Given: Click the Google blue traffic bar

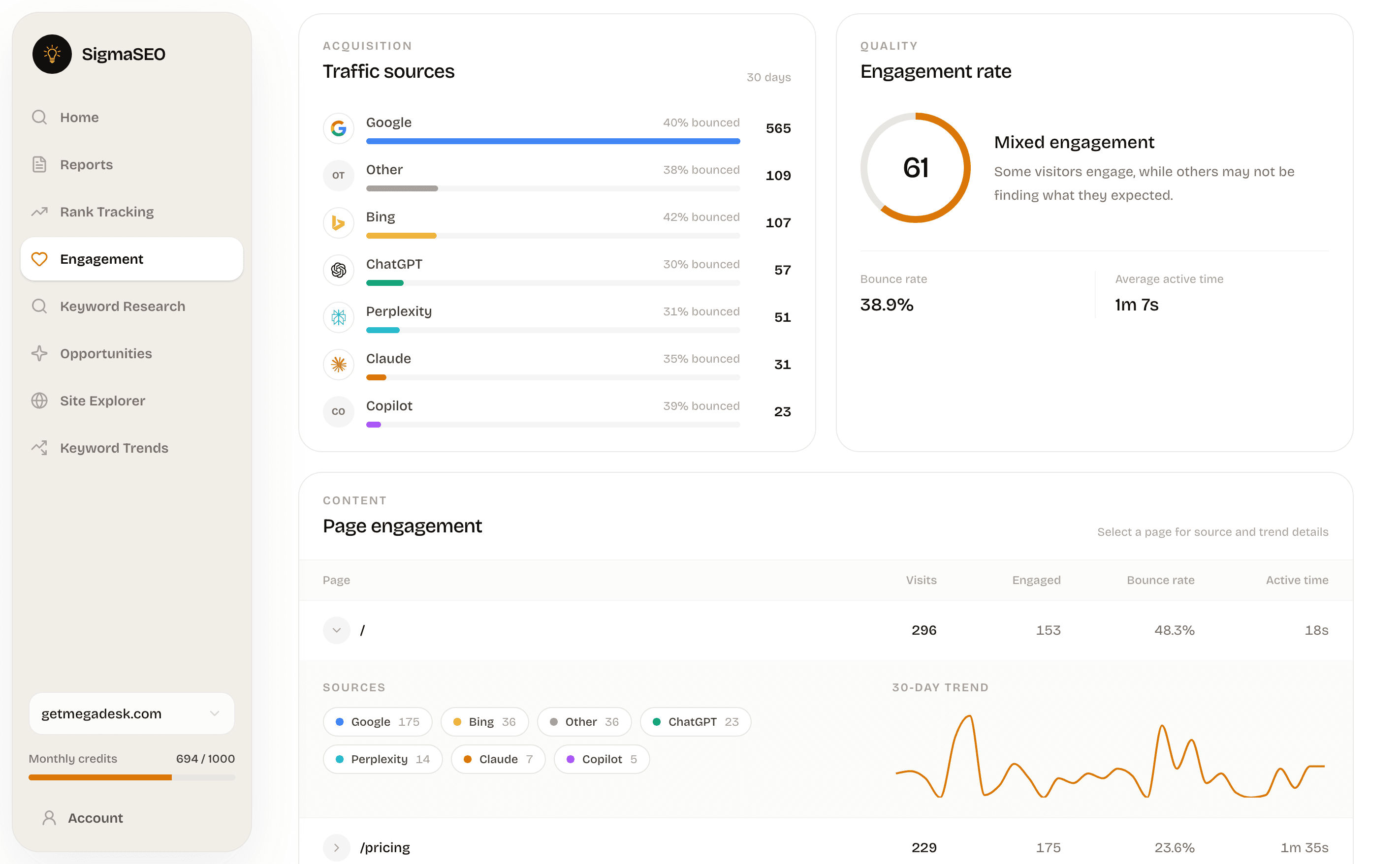Looking at the screenshot, I should (553, 141).
